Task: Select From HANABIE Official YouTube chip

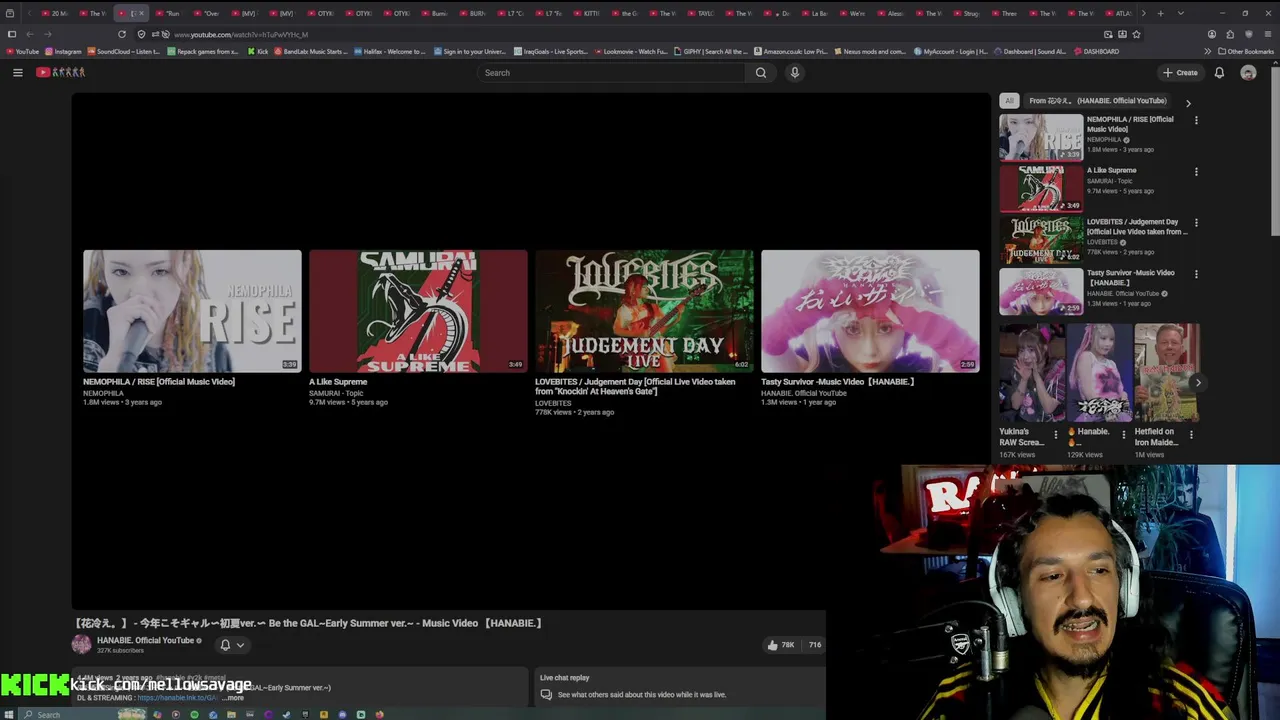Action: (1097, 100)
